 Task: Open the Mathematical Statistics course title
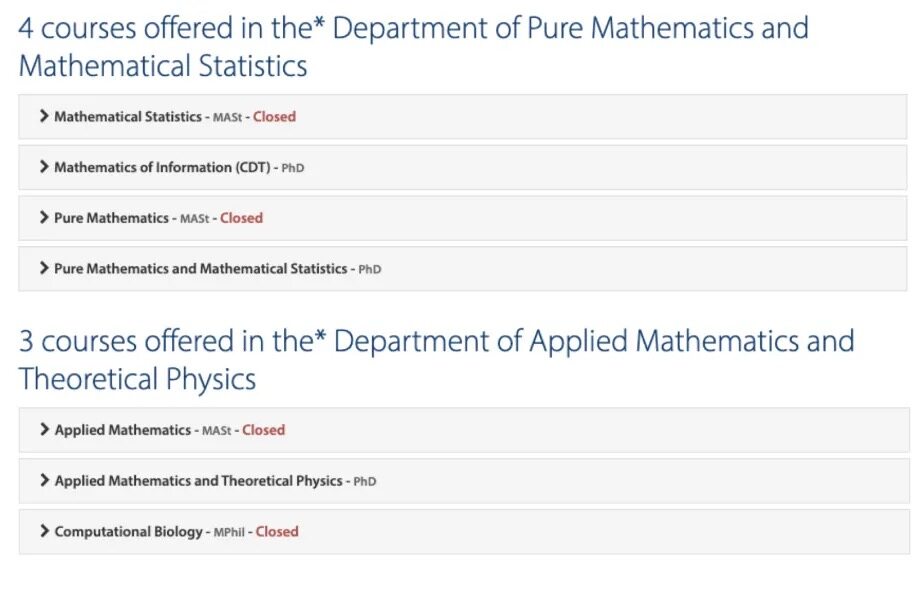pyautogui.click(x=128, y=116)
